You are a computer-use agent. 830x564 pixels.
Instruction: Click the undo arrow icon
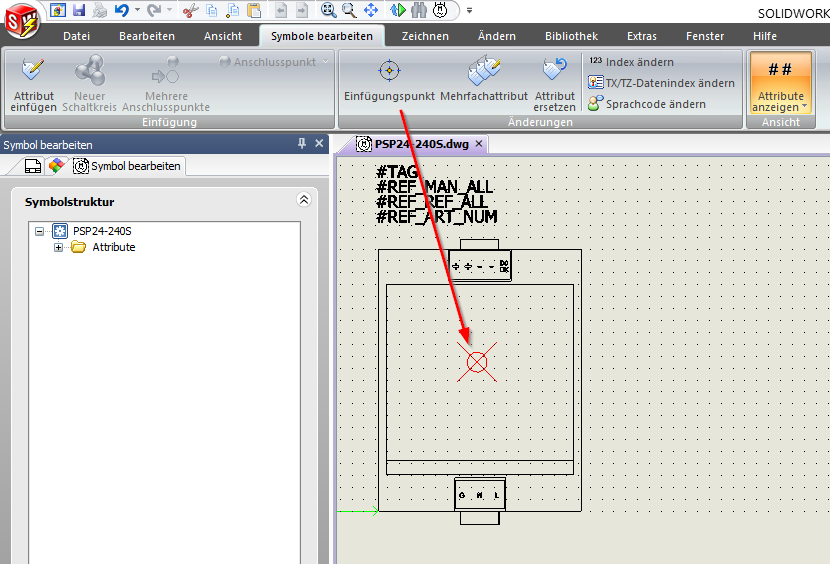point(121,10)
